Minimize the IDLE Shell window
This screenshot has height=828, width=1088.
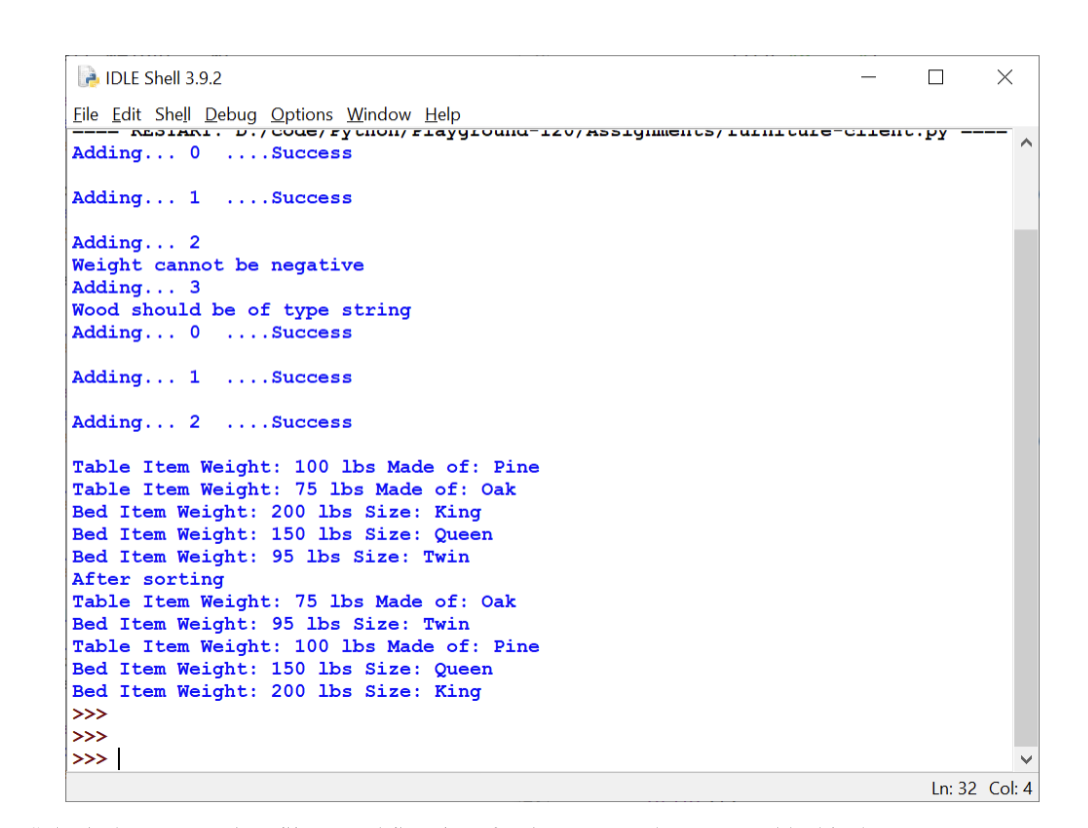tap(868, 77)
